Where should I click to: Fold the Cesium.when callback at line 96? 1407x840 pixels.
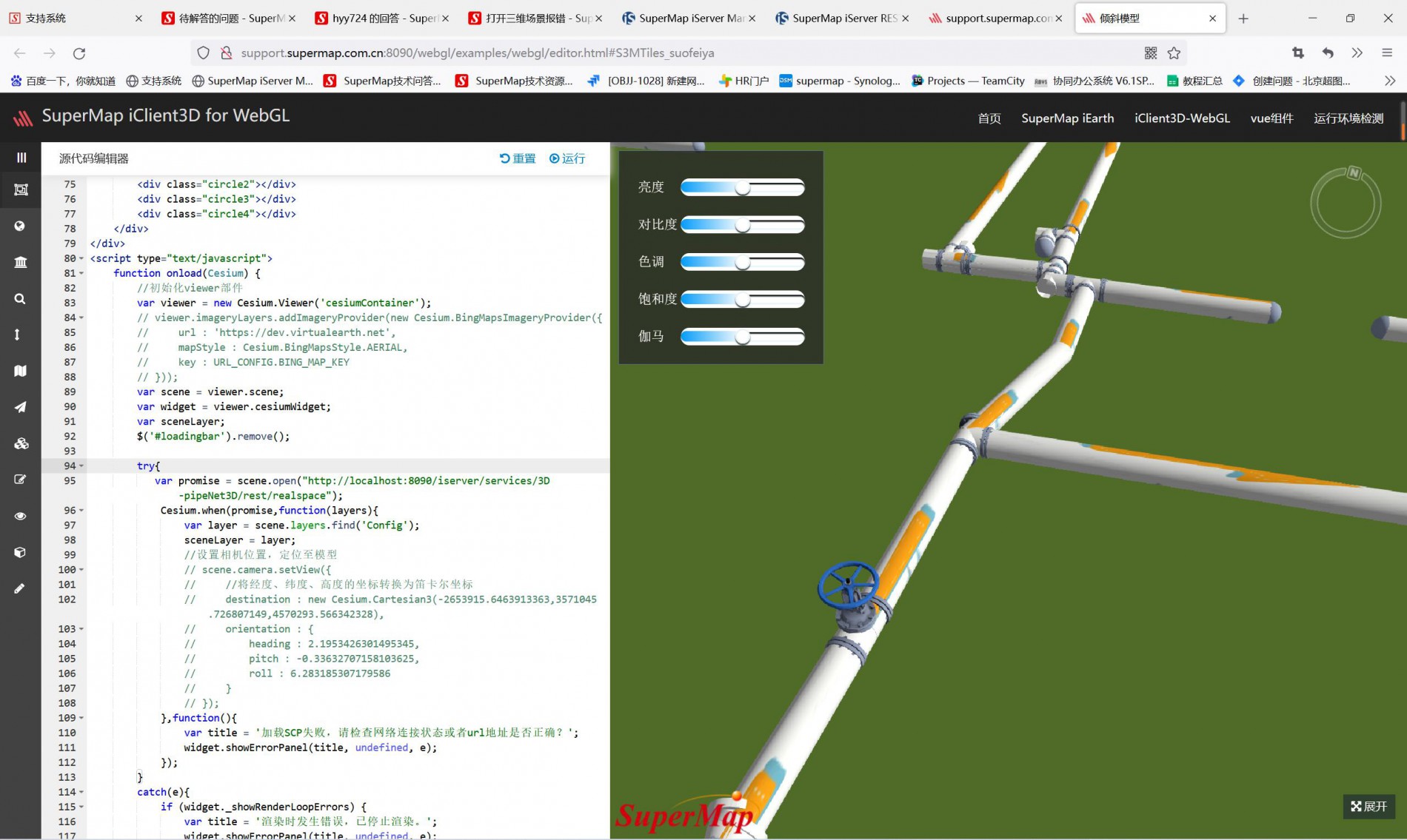(81, 510)
